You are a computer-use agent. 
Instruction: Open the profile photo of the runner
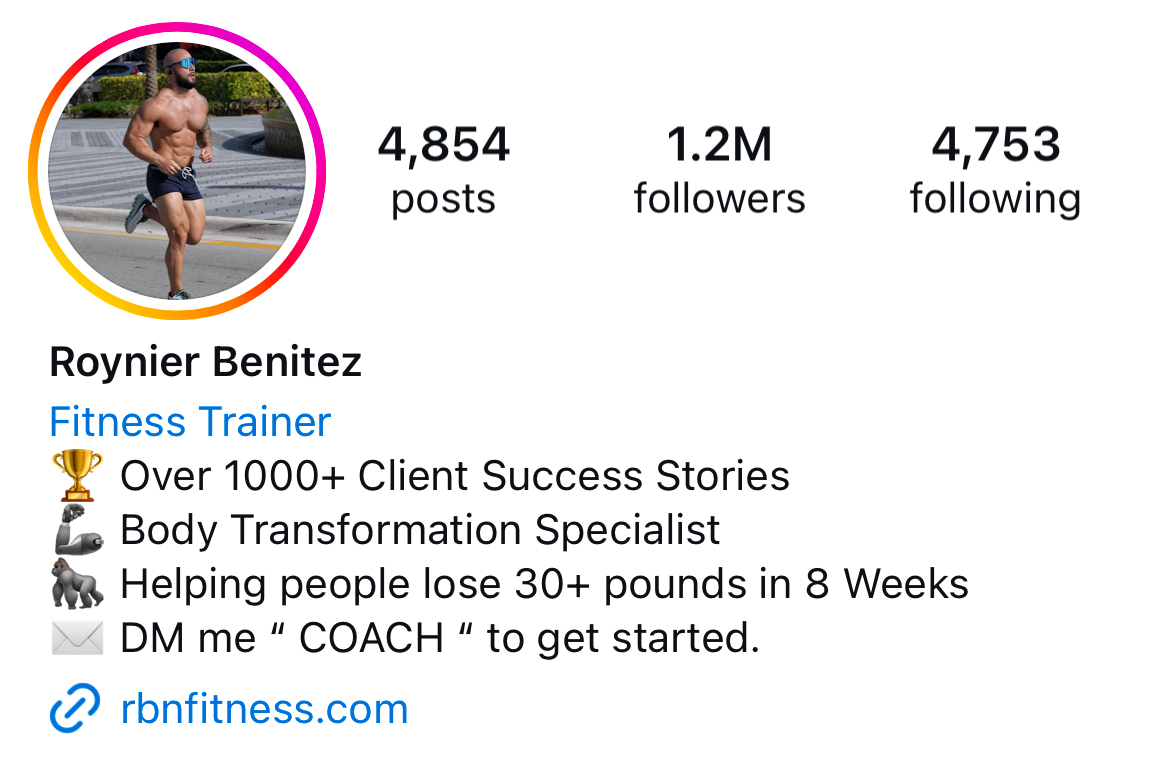tap(177, 170)
